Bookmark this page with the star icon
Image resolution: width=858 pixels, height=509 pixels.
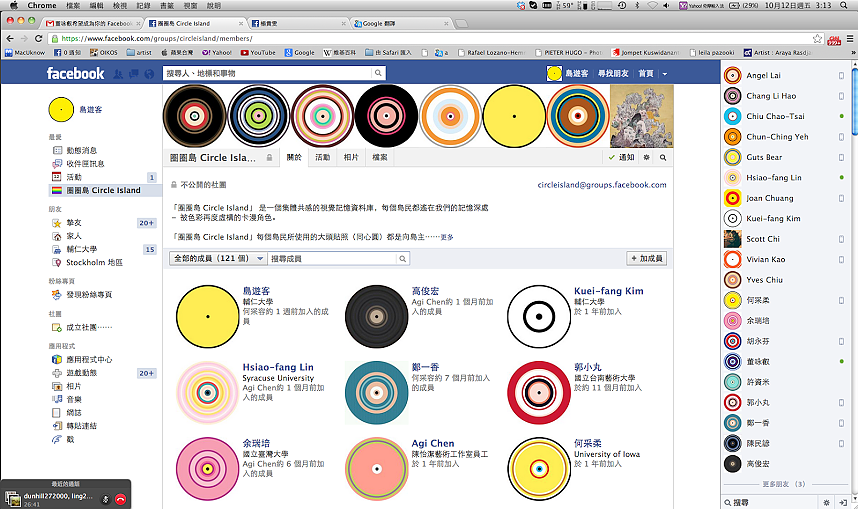coord(817,38)
